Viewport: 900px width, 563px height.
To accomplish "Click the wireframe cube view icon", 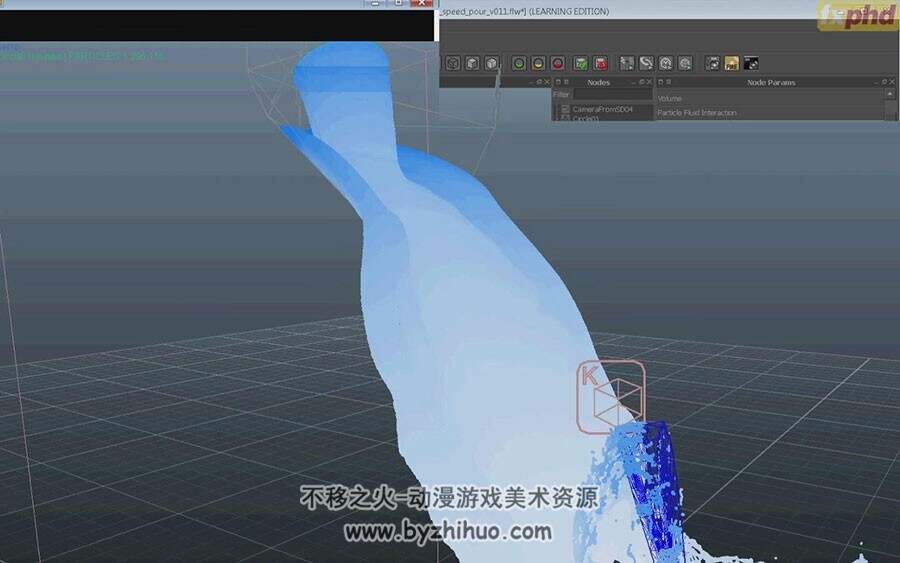I will pos(453,63).
